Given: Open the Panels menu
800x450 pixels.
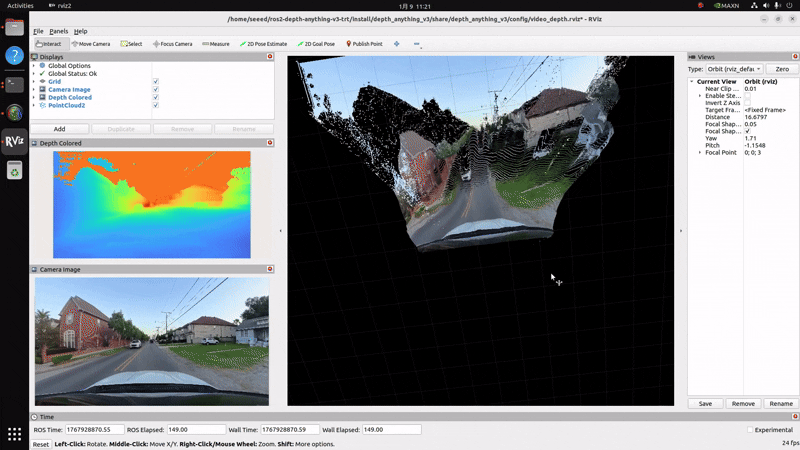Looking at the screenshot, I should coord(59,31).
